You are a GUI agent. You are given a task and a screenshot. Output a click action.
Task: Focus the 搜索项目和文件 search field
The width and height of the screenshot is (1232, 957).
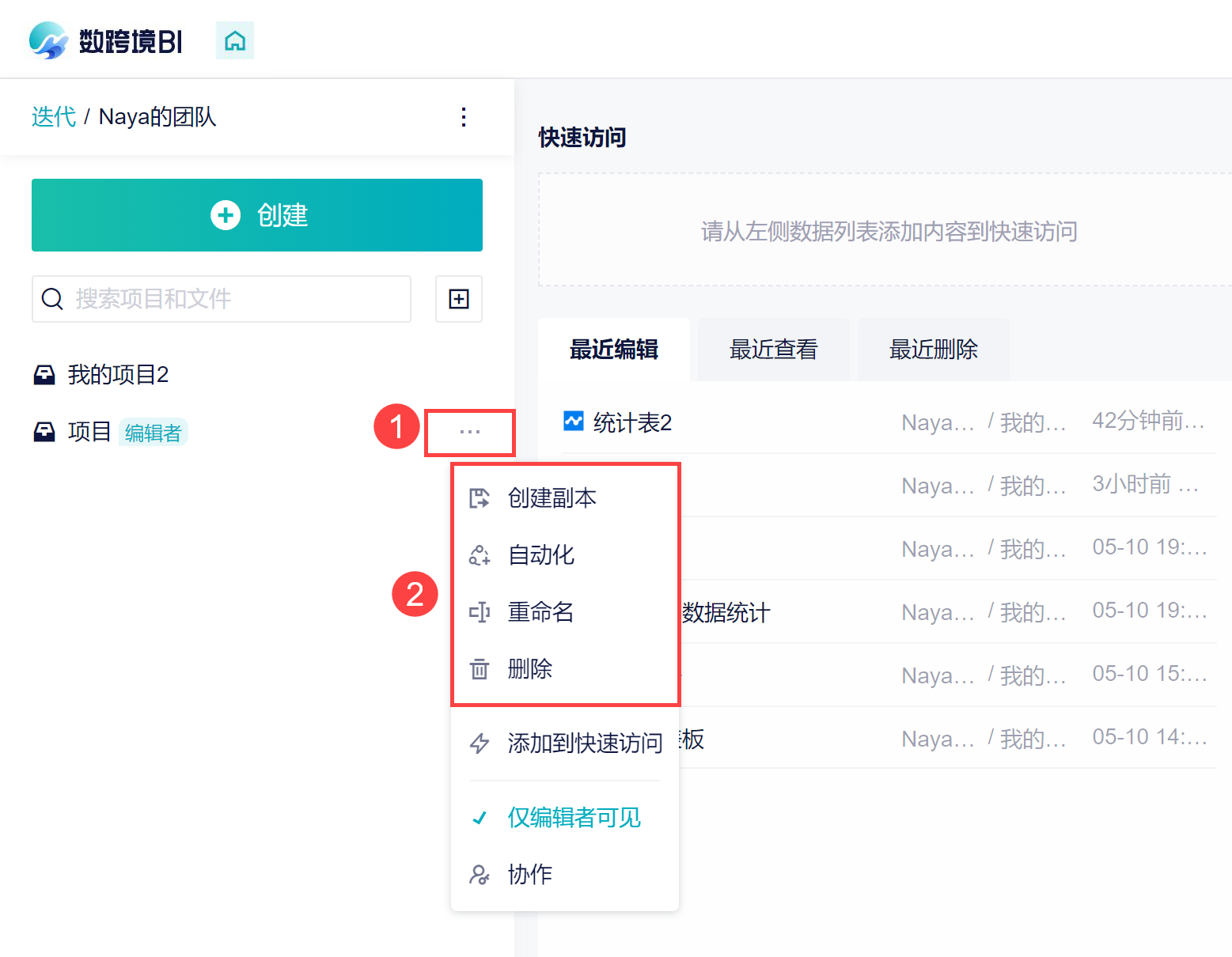[x=229, y=299]
